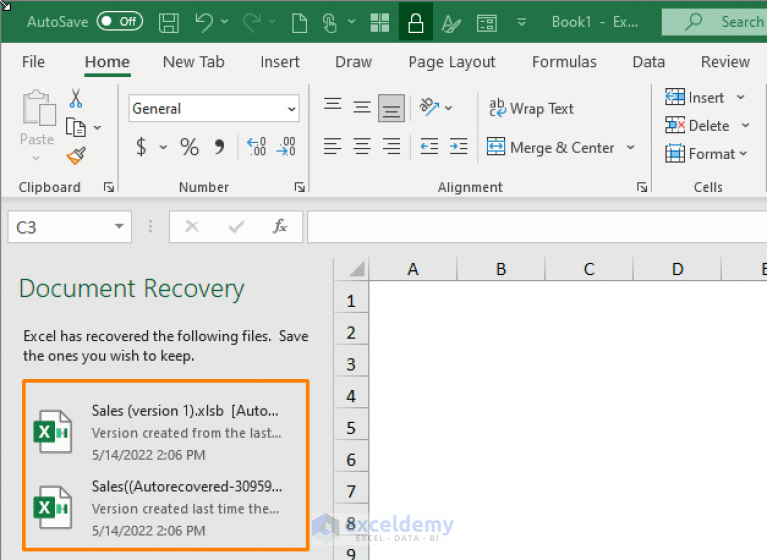The image size is (767, 560).
Task: Click into the Search box
Action: coord(715,22)
